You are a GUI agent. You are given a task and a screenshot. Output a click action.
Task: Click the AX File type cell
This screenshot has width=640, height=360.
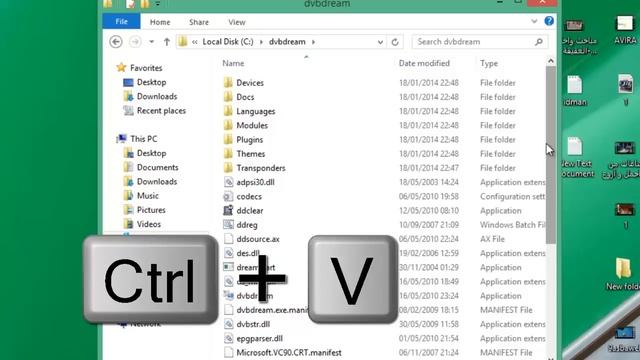pos(492,239)
